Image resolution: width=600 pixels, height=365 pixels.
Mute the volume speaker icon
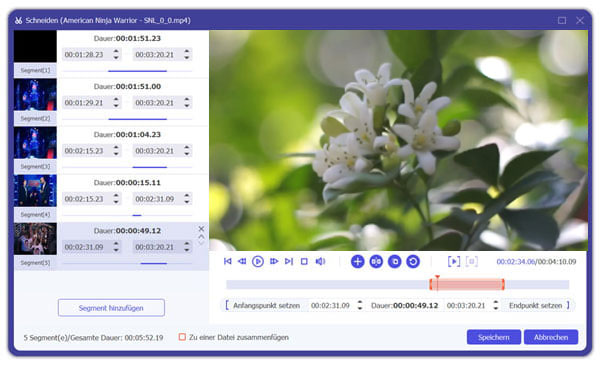point(320,261)
